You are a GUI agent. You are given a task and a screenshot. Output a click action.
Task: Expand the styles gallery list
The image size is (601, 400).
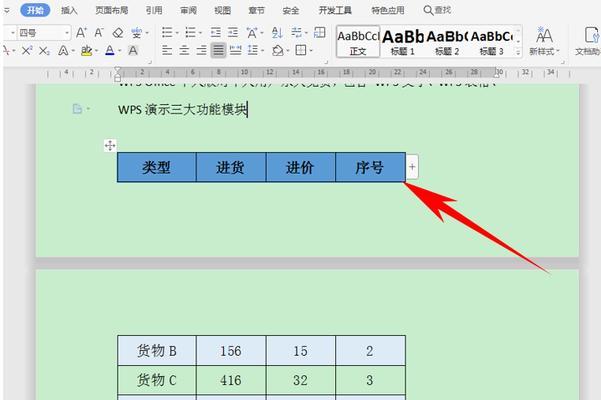[x=518, y=52]
